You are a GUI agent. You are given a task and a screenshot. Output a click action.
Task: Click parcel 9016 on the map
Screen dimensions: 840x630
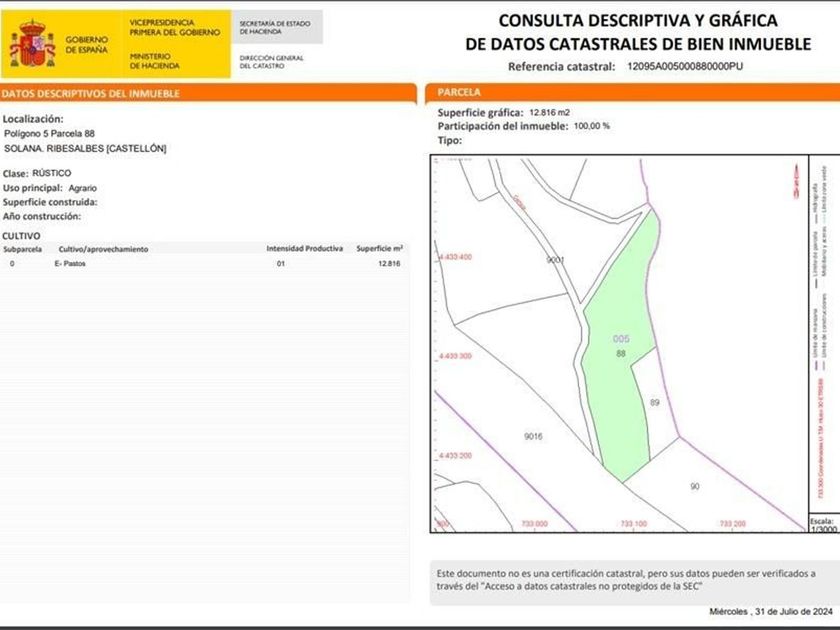(x=533, y=437)
